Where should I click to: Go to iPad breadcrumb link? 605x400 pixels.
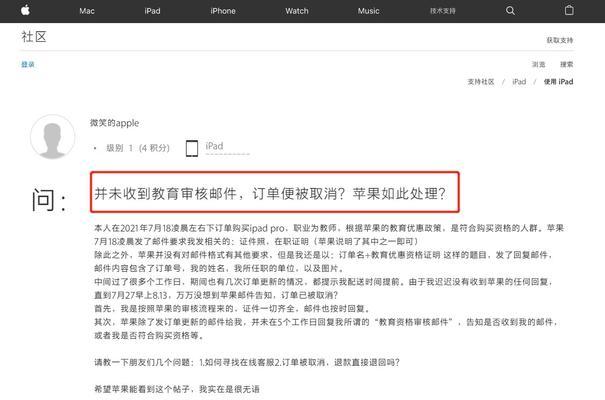[x=519, y=82]
